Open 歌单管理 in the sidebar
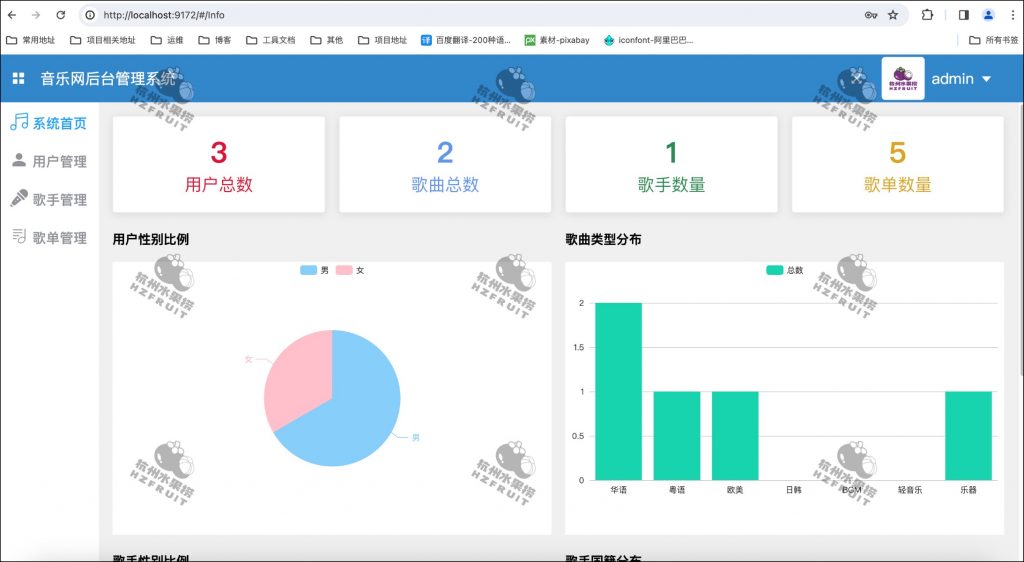Viewport: 1024px width, 562px height. click(49, 238)
